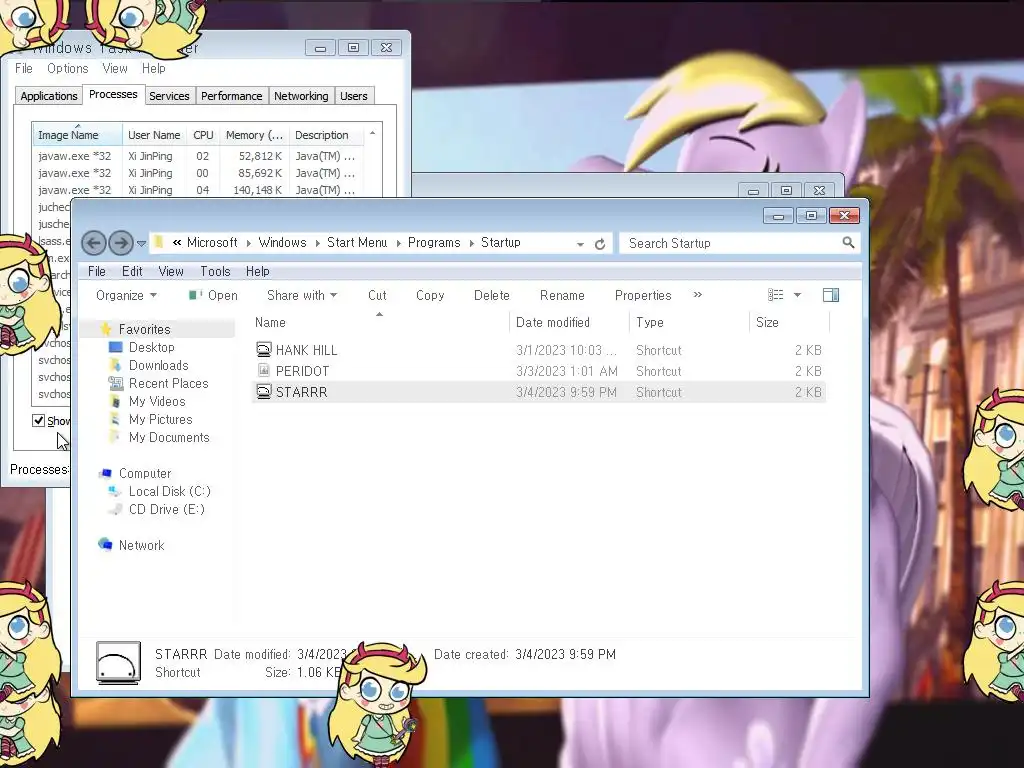Select Computer in the navigation pane

[145, 473]
